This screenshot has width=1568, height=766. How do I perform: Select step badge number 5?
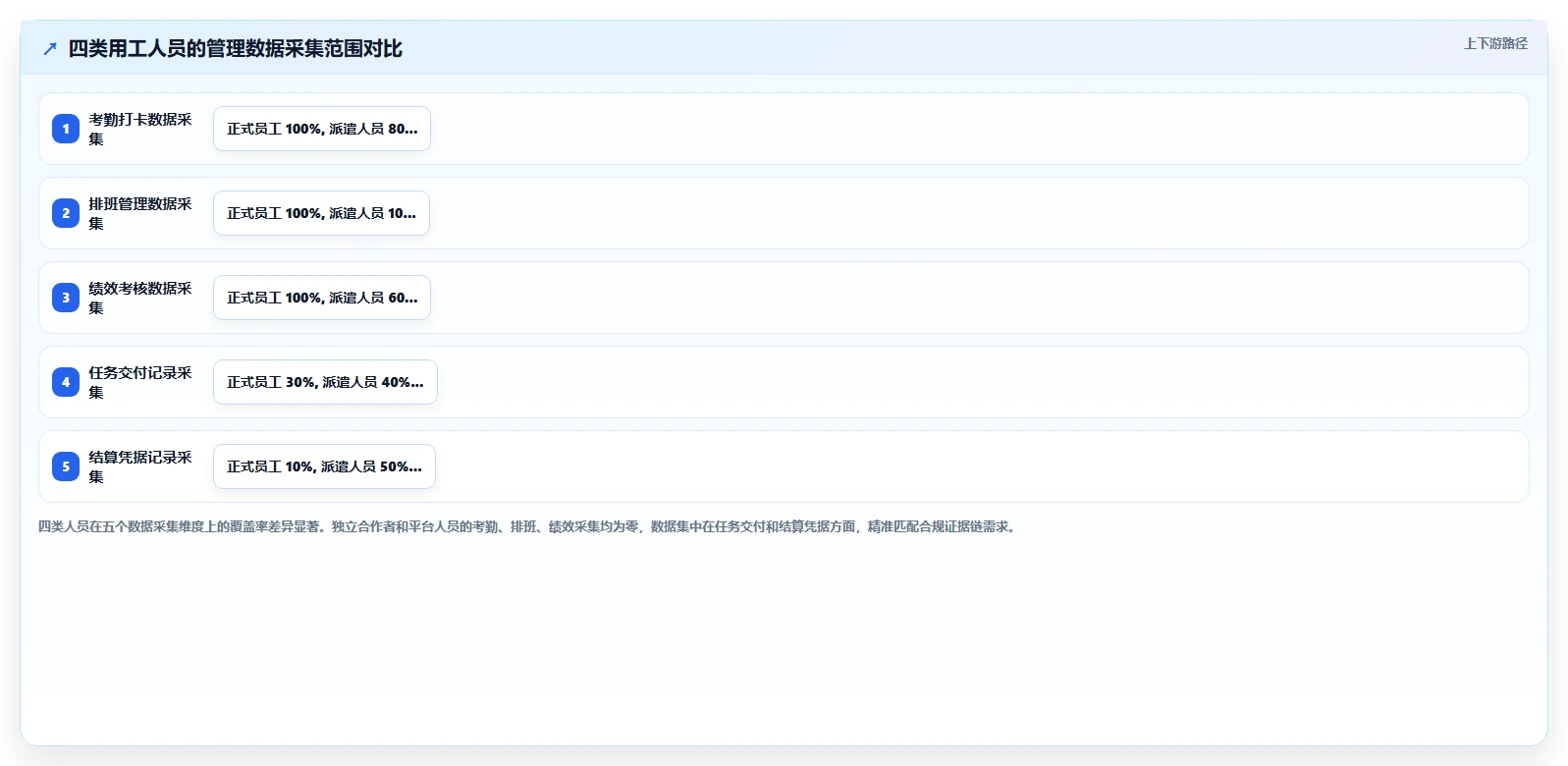tap(66, 466)
